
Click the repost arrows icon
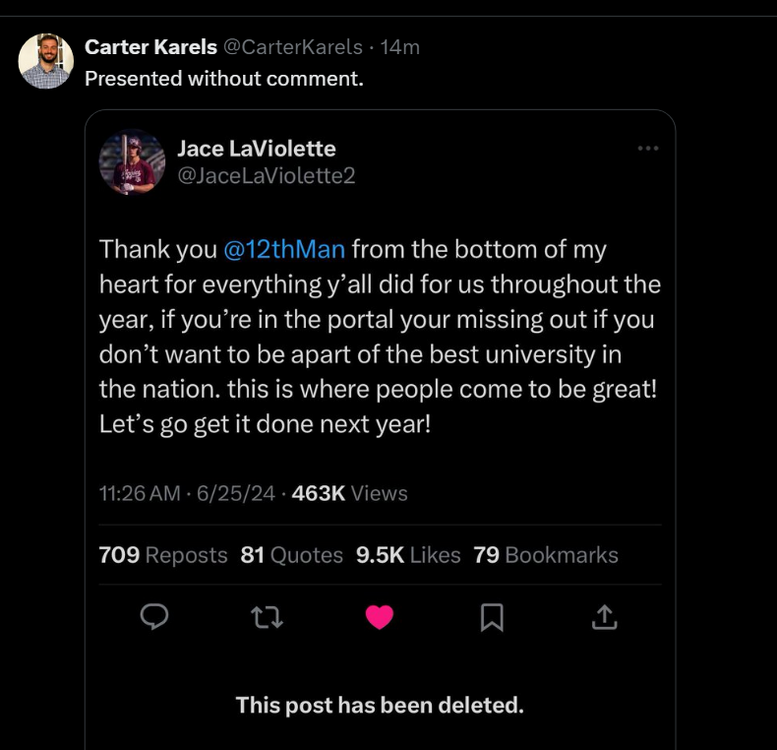[x=267, y=618]
